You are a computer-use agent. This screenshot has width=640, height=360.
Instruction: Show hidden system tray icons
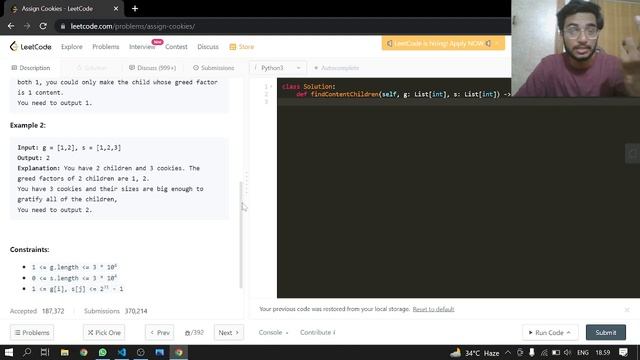pos(508,352)
